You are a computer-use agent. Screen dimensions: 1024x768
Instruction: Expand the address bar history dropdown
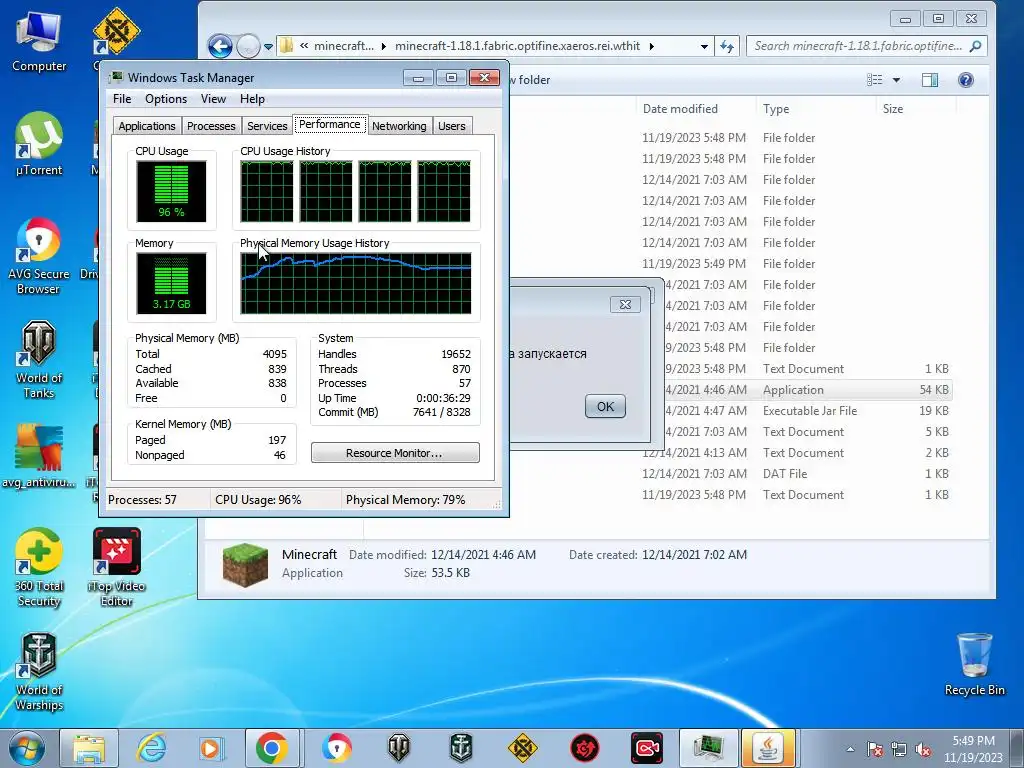[x=704, y=46]
